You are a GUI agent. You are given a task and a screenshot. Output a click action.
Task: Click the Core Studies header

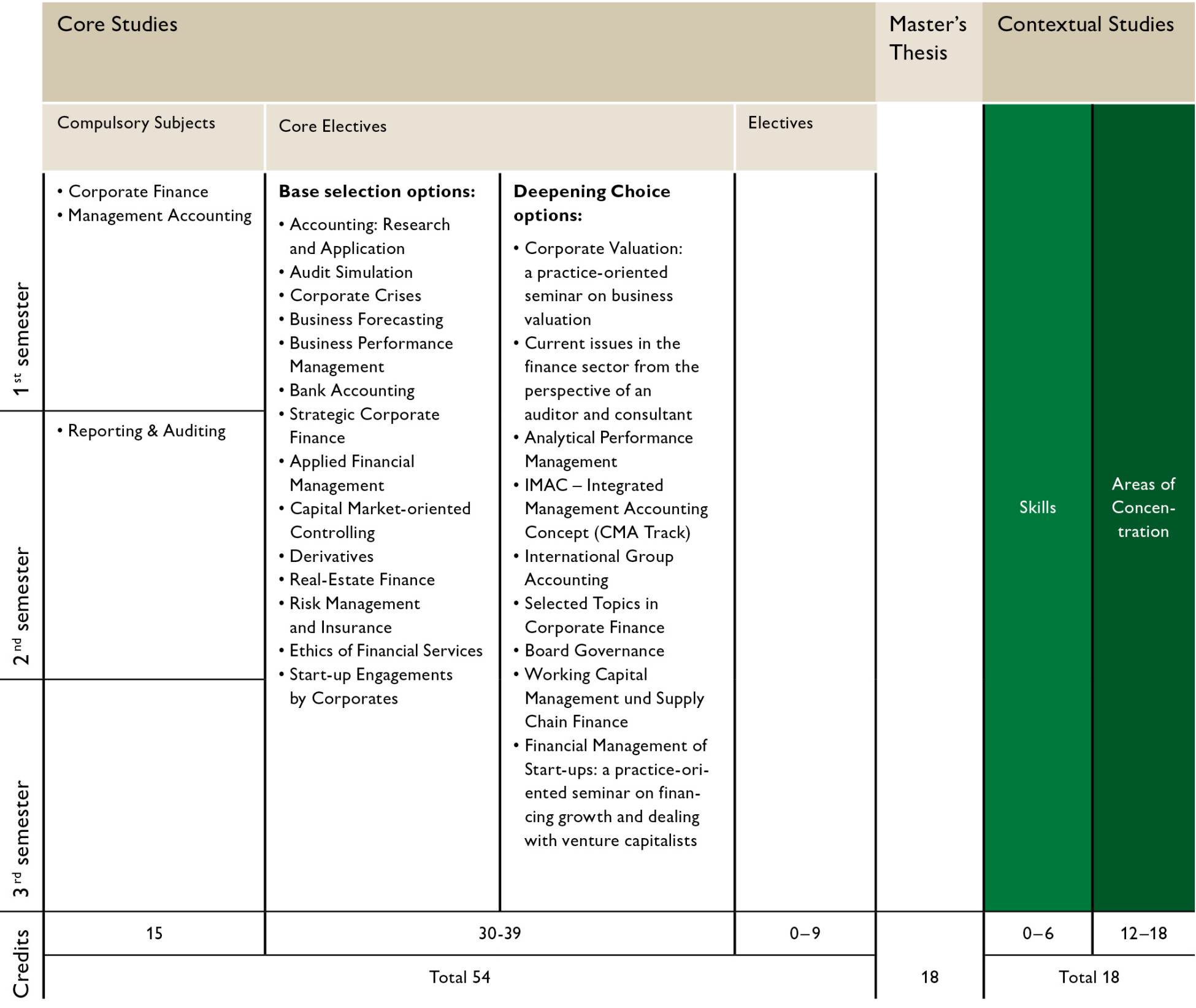coord(117,25)
